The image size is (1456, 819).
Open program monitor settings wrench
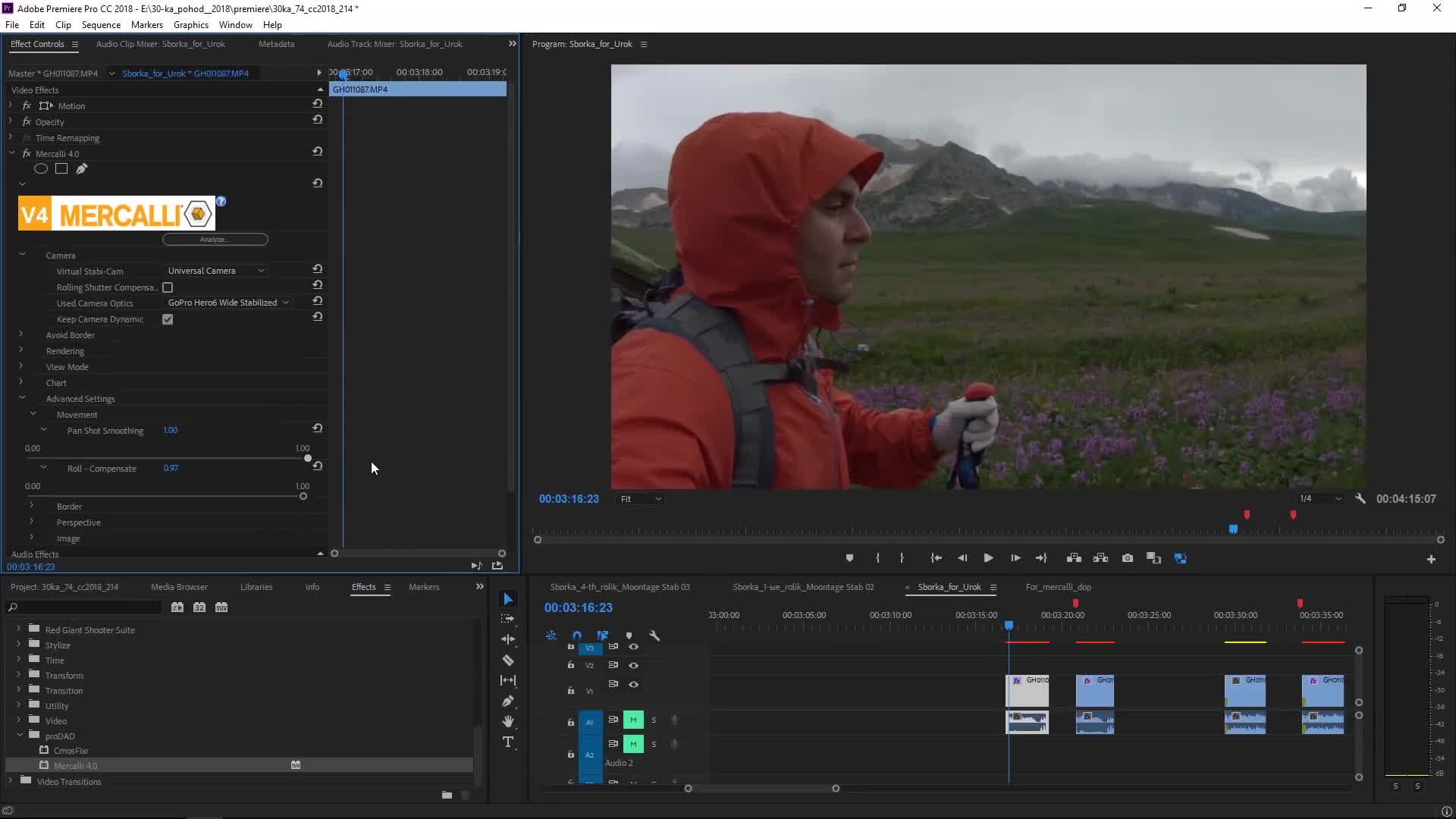[x=1360, y=499]
